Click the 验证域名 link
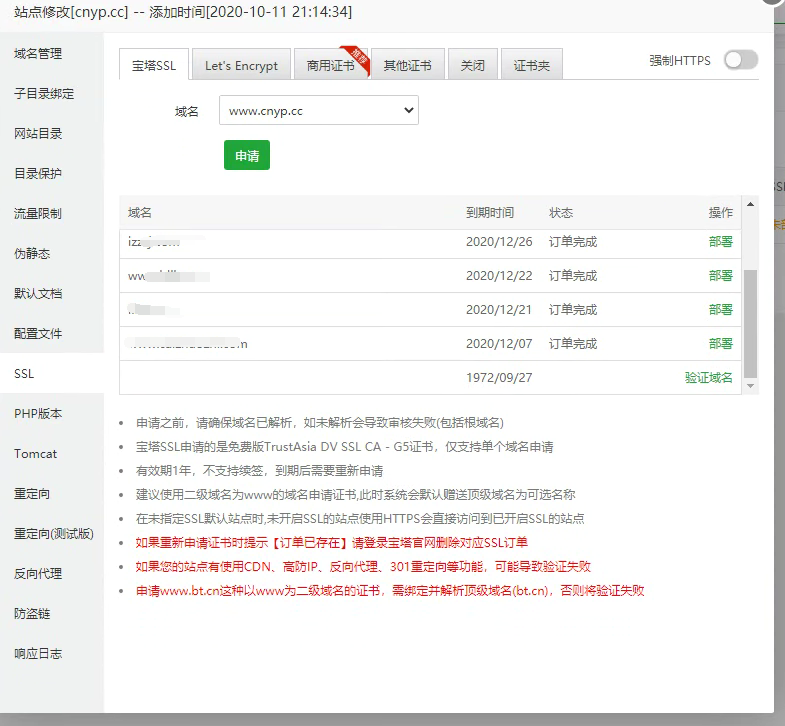This screenshot has height=726, width=785. pyautogui.click(x=708, y=378)
